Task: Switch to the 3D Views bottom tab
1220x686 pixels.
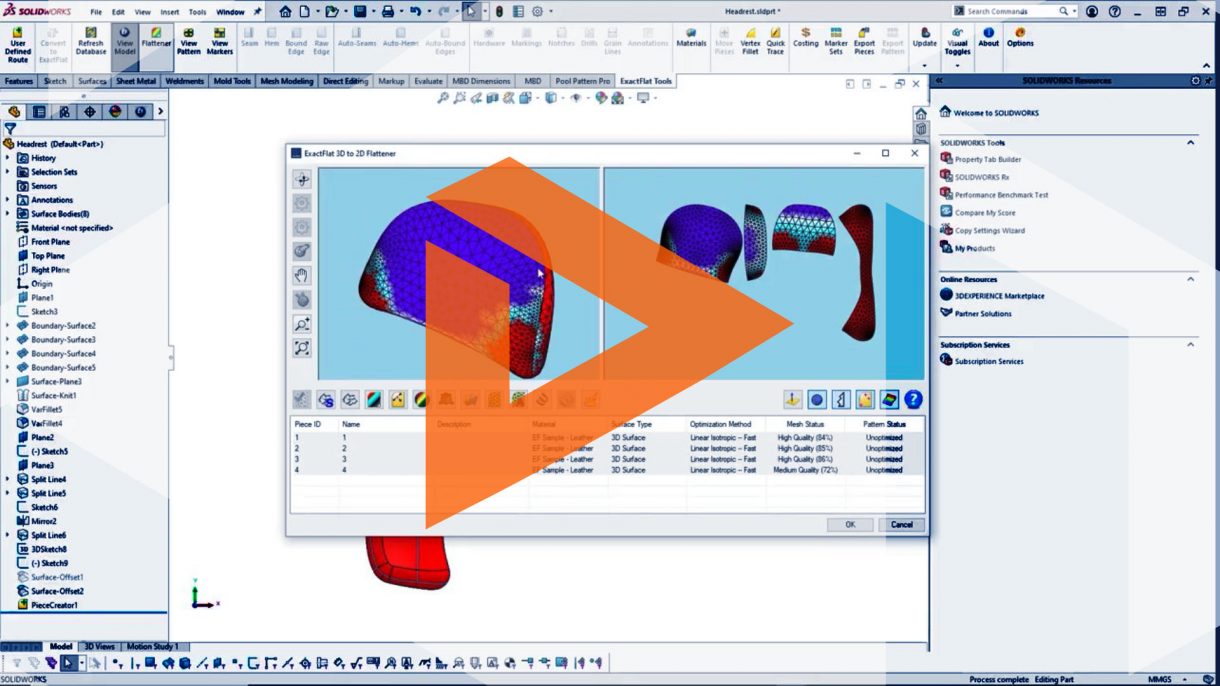Action: coord(99,646)
